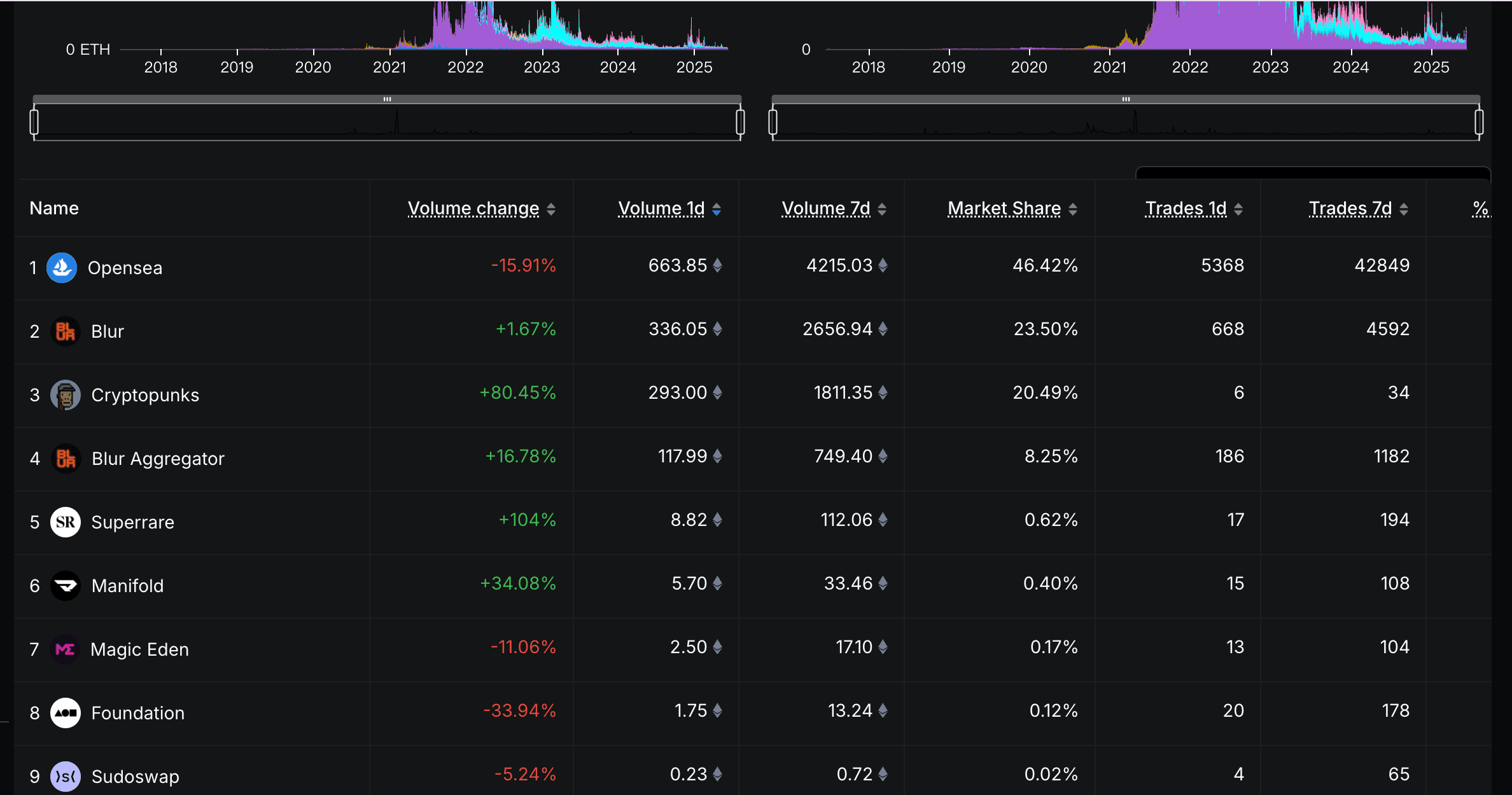Click the Cryptopunks avatar icon
The width and height of the screenshot is (1512, 795).
coord(66,394)
